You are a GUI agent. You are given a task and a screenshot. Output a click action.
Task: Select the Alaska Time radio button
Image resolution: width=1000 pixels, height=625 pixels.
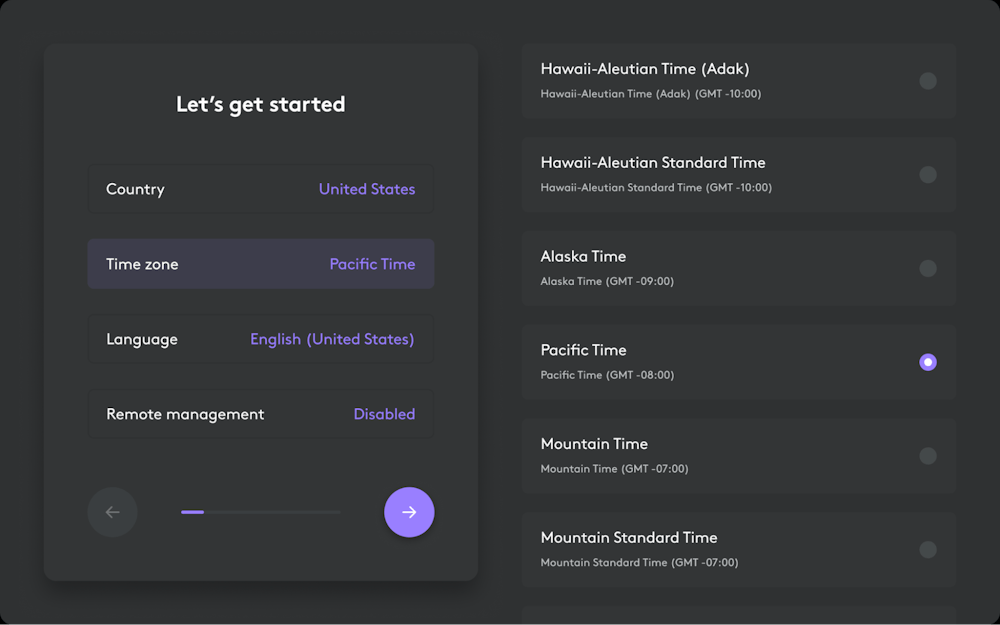point(928,268)
